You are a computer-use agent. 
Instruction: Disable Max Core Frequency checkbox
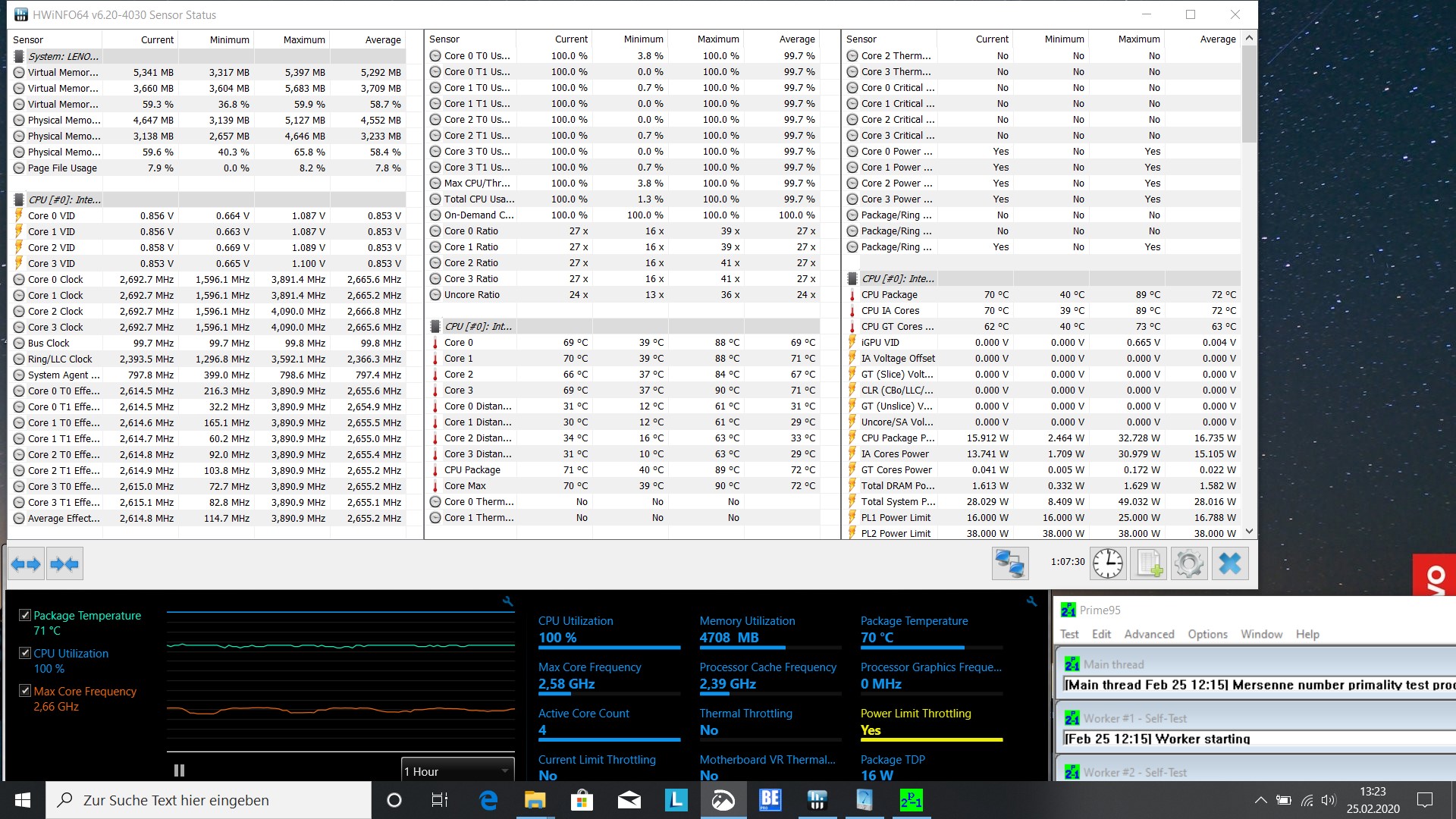pyautogui.click(x=25, y=691)
